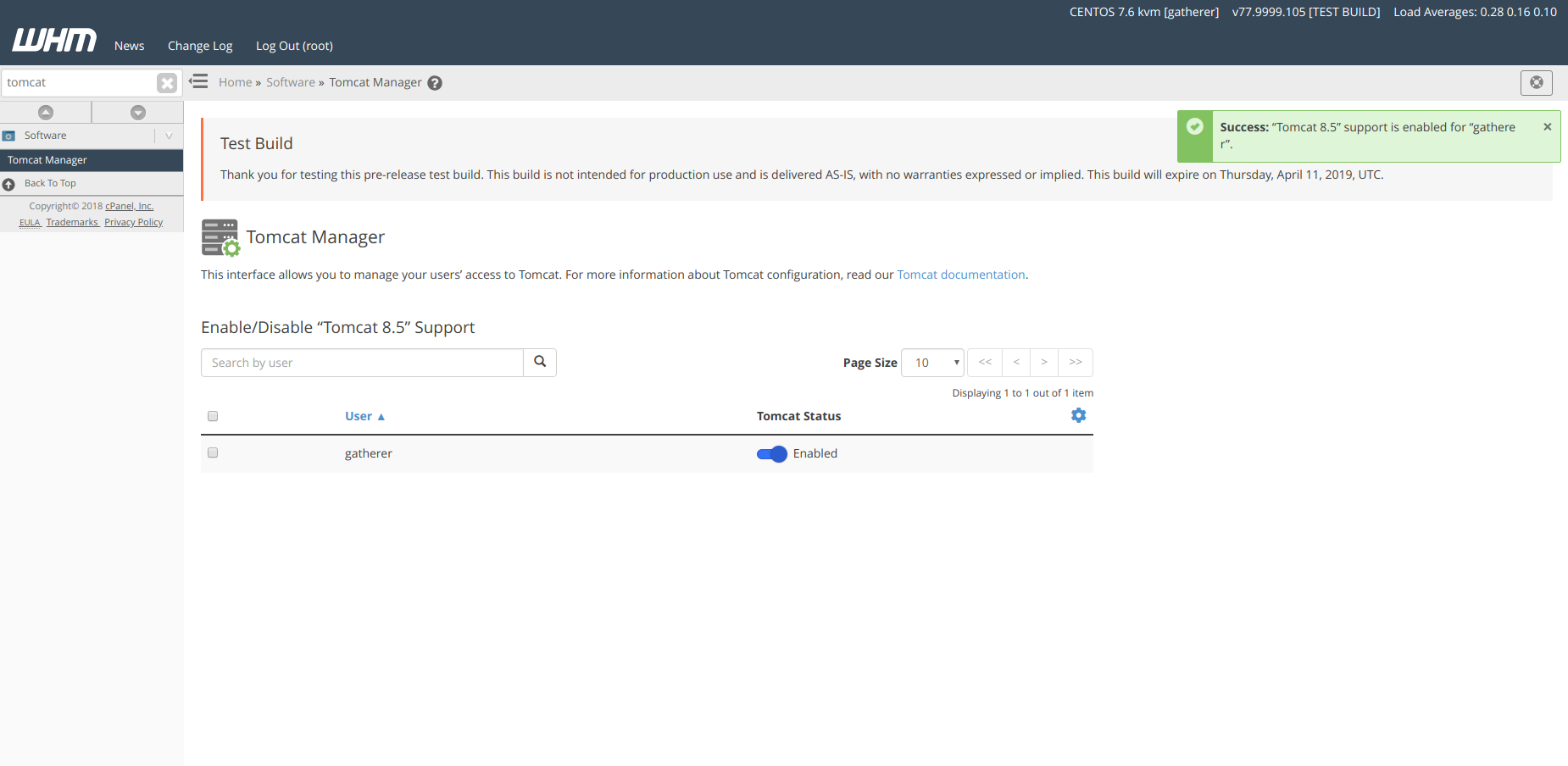Click the Software category icon in sidebar
The image size is (1568, 766).
click(9, 136)
